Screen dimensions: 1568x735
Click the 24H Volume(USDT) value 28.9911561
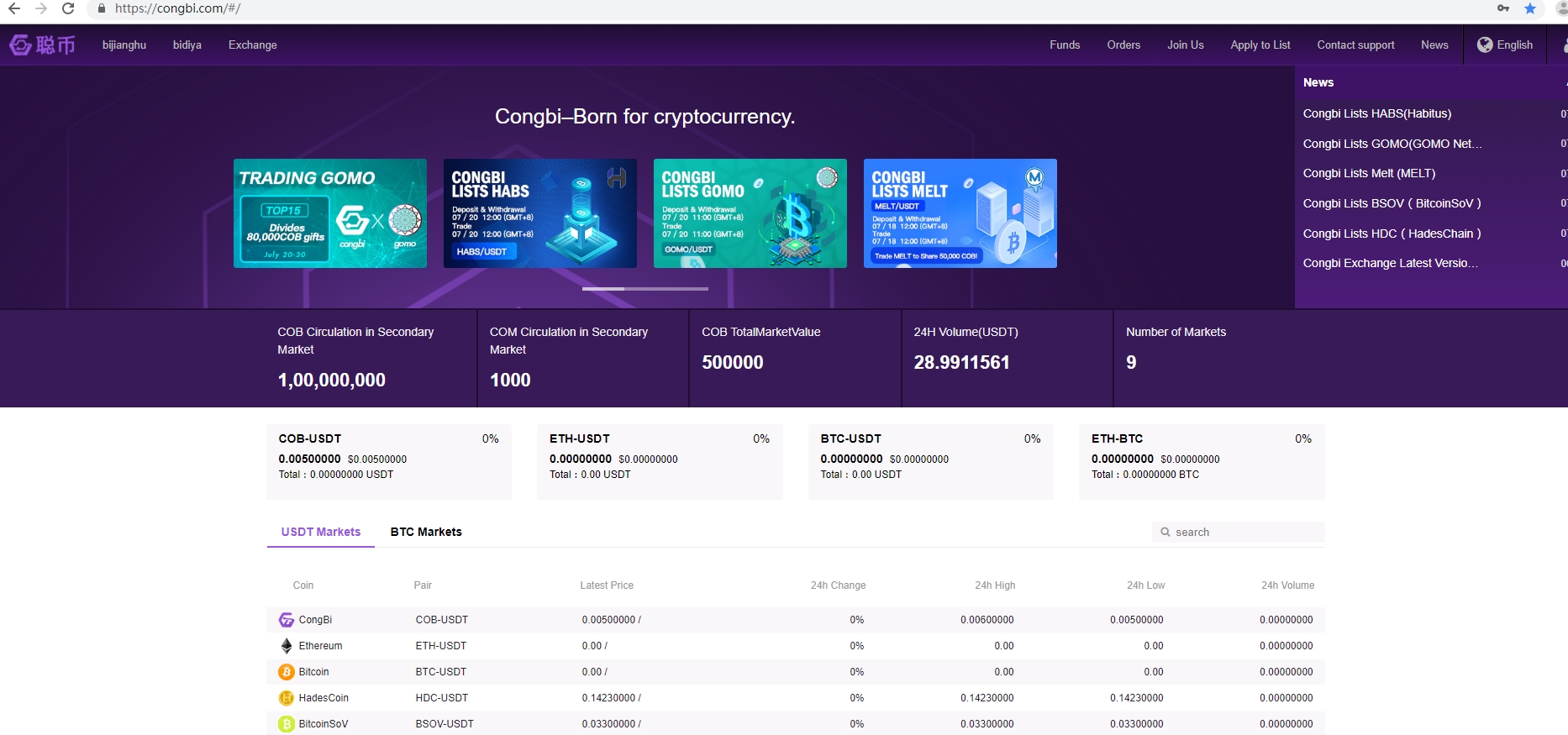pyautogui.click(x=962, y=362)
